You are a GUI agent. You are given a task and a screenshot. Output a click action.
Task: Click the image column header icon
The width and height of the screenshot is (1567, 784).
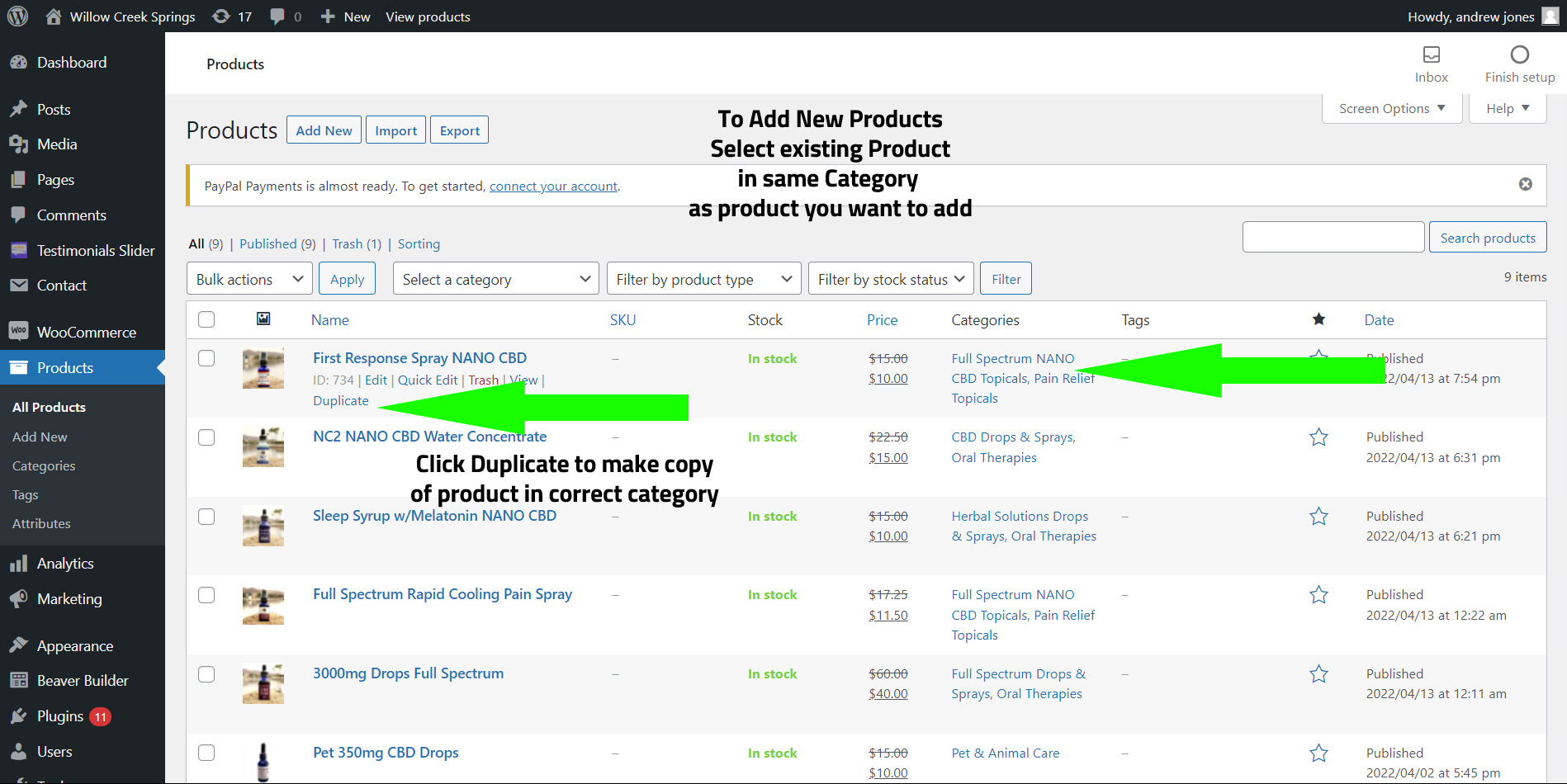pos(263,319)
